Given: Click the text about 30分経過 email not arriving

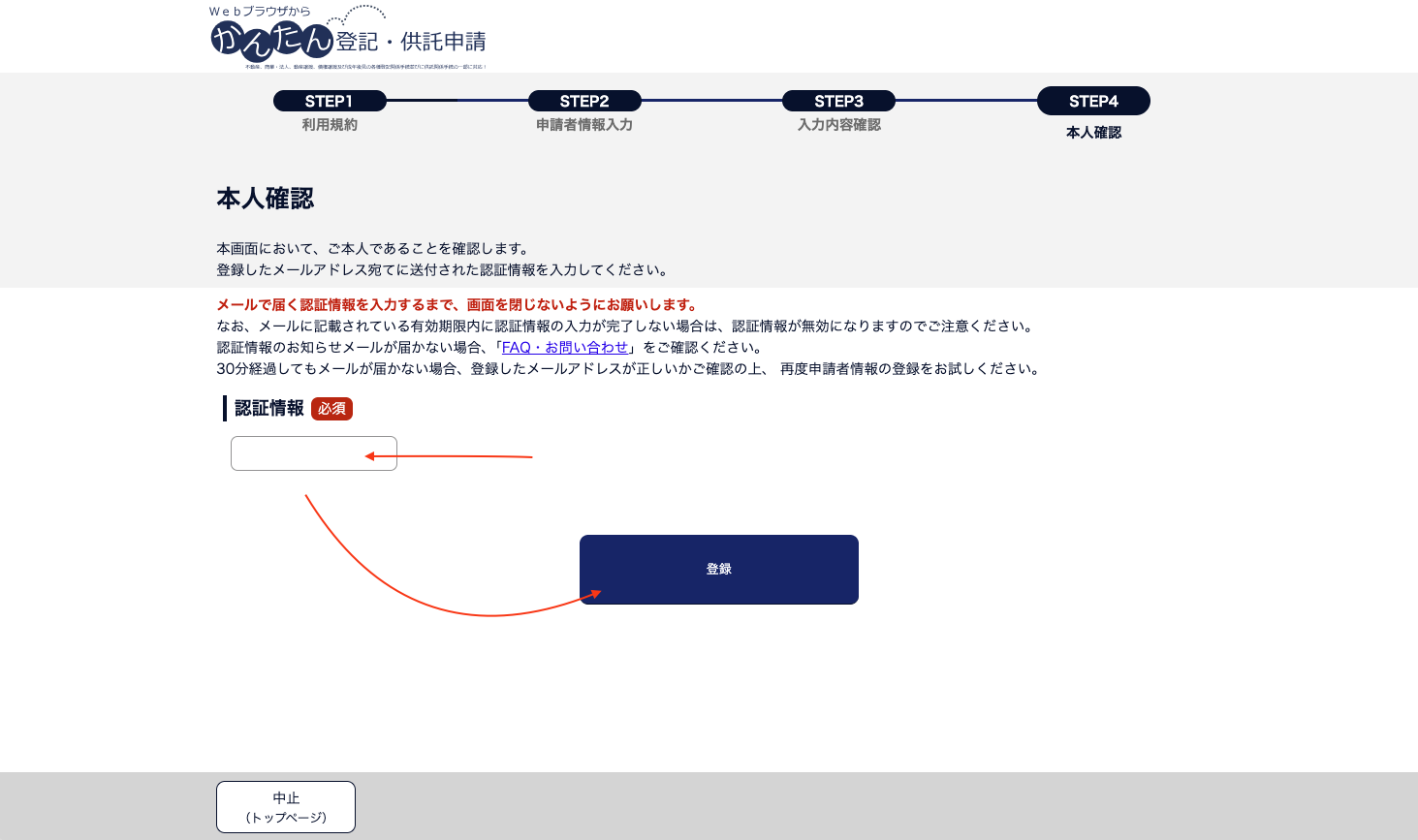Looking at the screenshot, I should click(628, 369).
